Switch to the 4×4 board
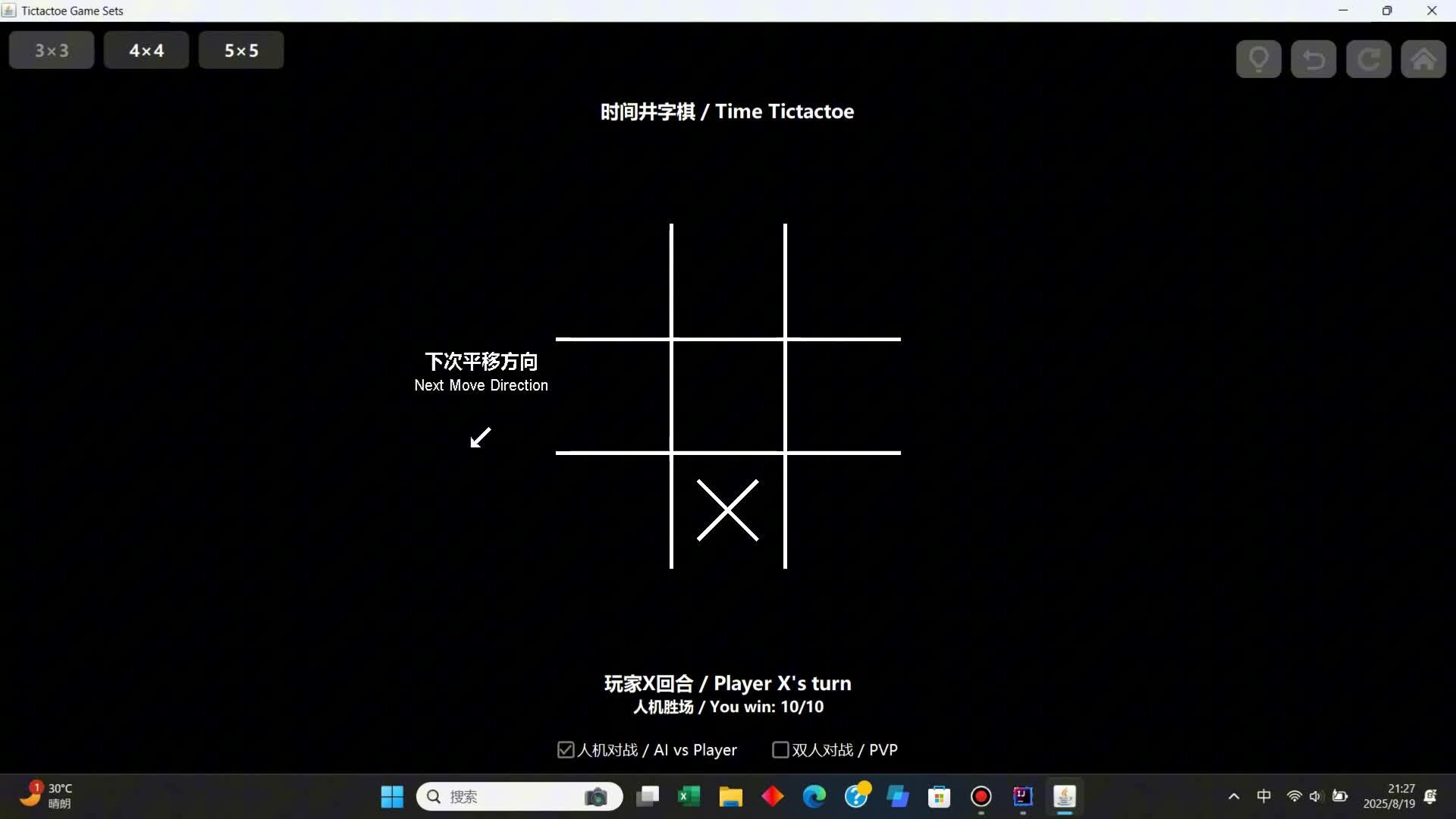Screen dimensions: 1456x819 point(146,50)
